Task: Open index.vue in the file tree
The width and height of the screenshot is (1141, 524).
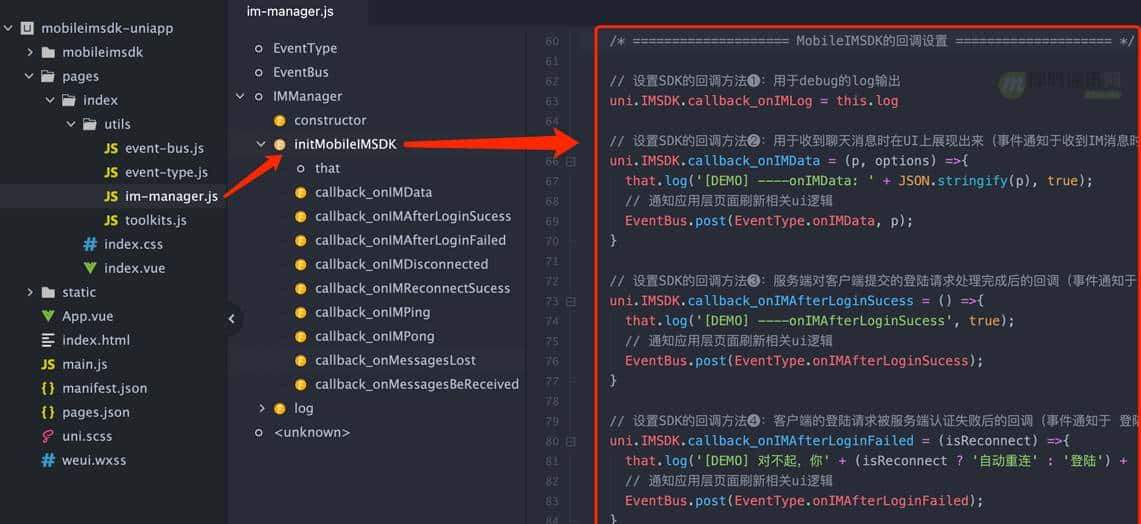Action: pyautogui.click(x=135, y=268)
